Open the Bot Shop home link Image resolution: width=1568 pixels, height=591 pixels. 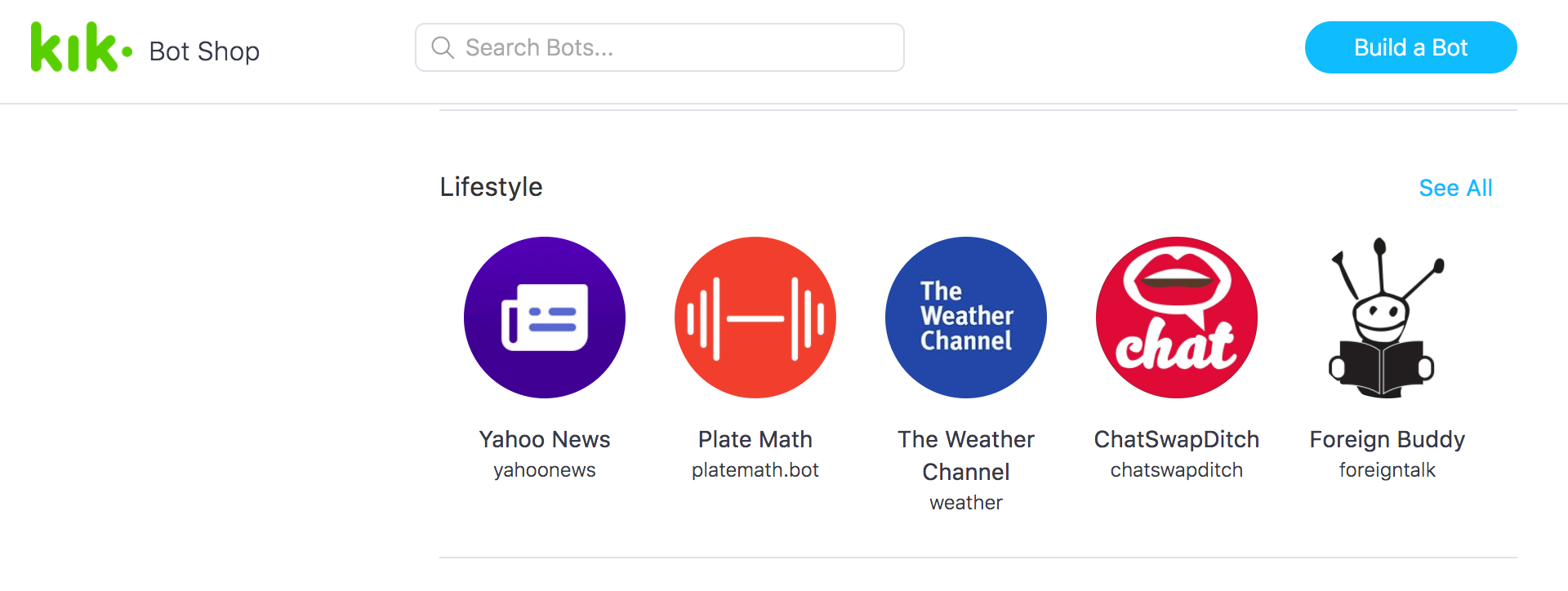point(204,51)
